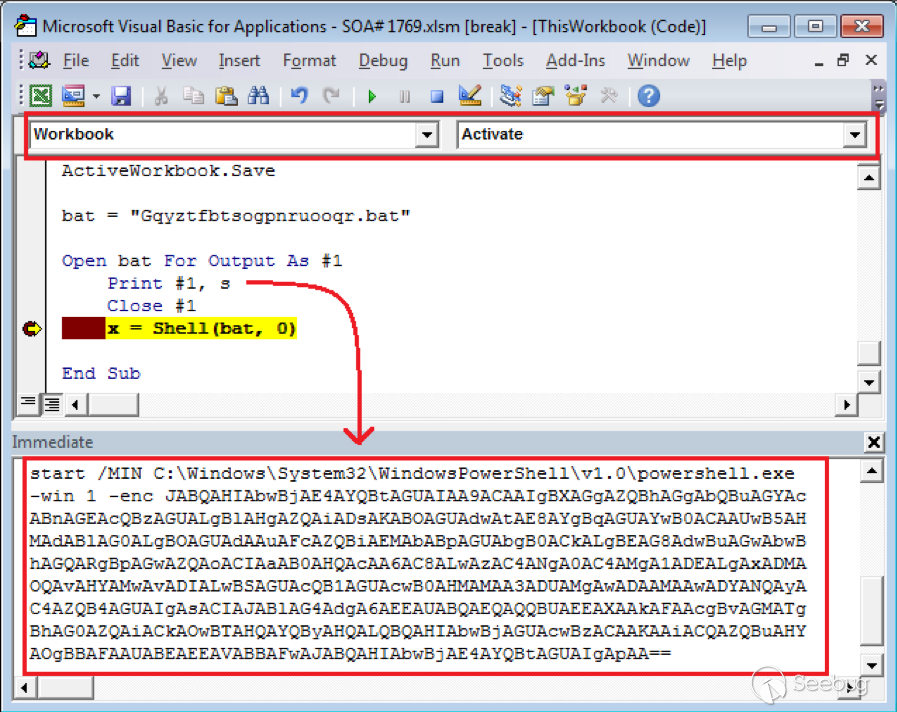
Task: Click the Immediate window vertical scroll thumb
Action: click(871, 610)
